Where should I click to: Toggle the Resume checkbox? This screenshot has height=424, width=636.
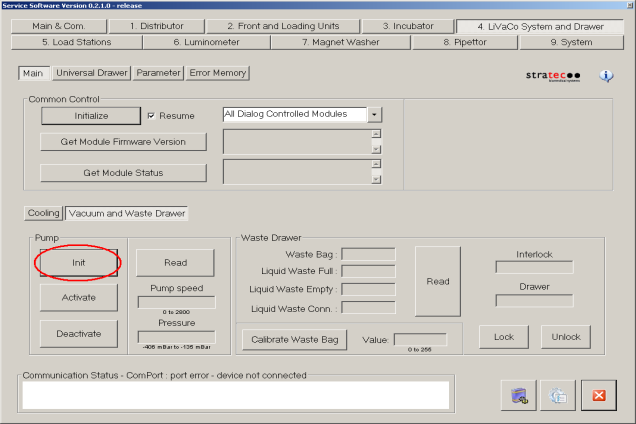(152, 116)
